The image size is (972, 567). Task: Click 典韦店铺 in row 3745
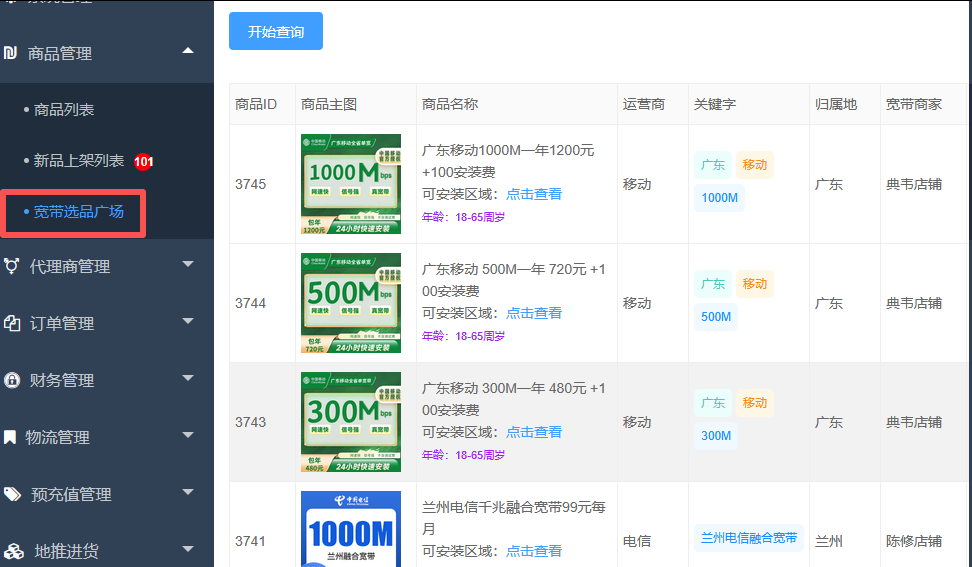pyautogui.click(x=914, y=184)
